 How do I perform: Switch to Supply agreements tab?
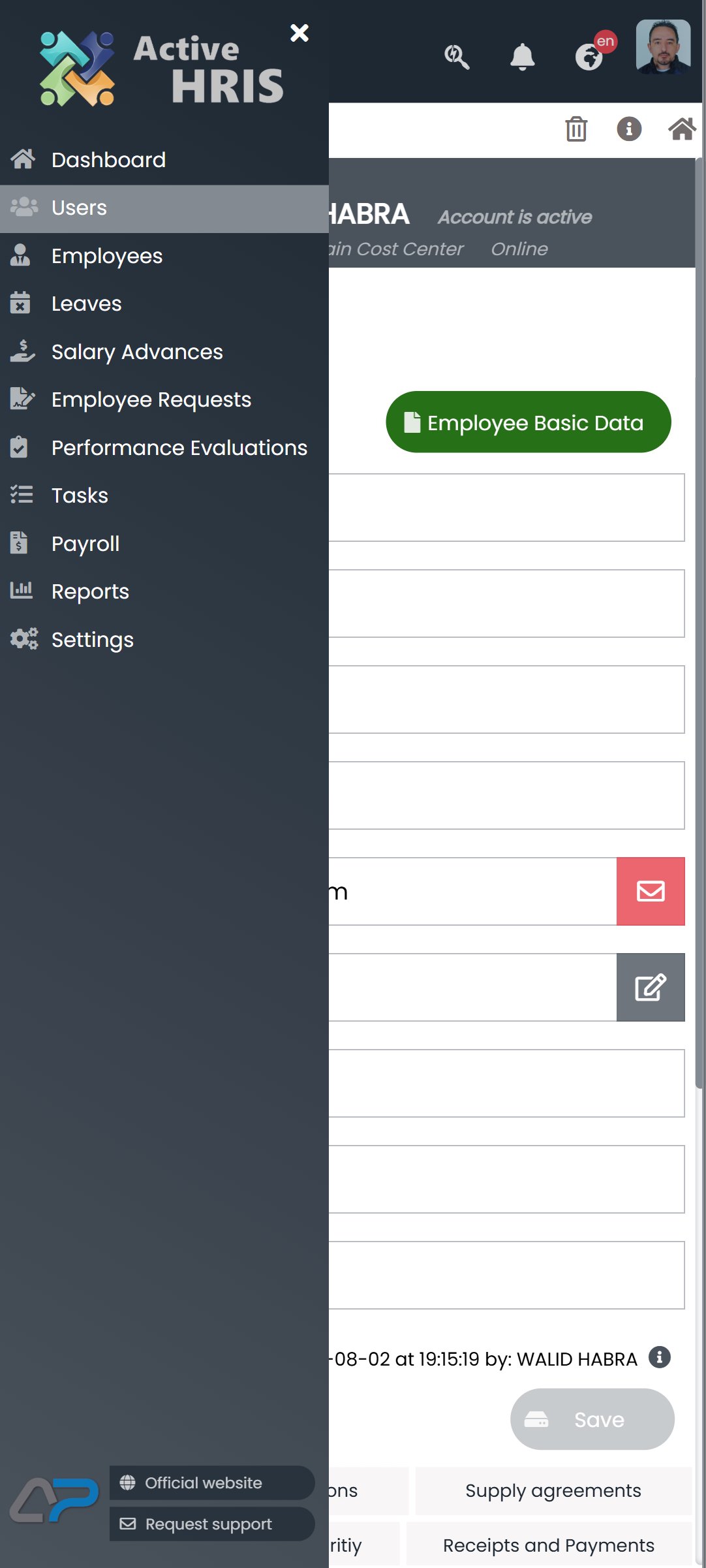(553, 1491)
